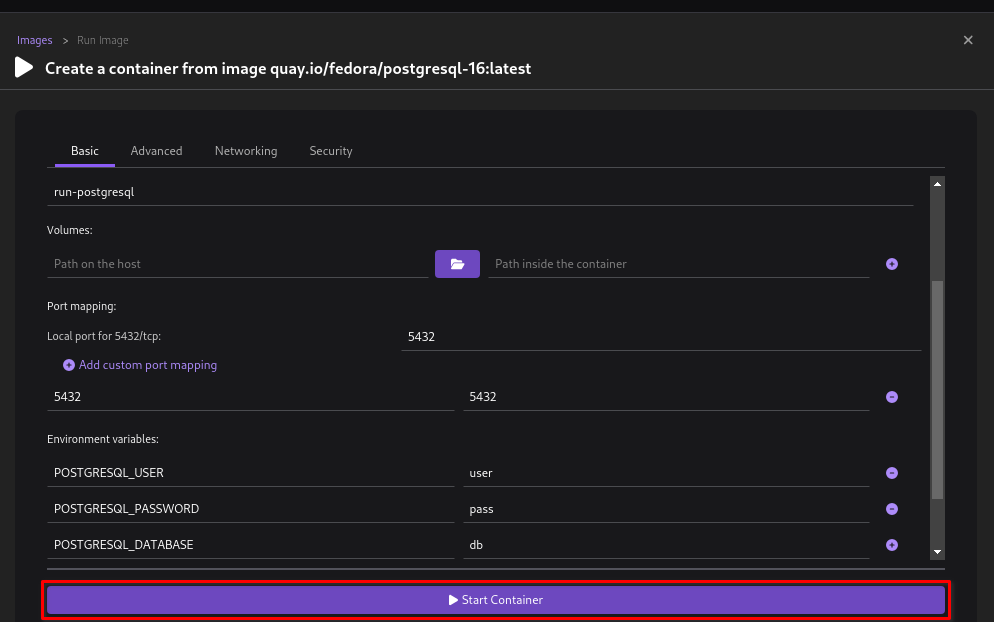Add variable after the POSTGRESQL_DATABASE row

(892, 545)
